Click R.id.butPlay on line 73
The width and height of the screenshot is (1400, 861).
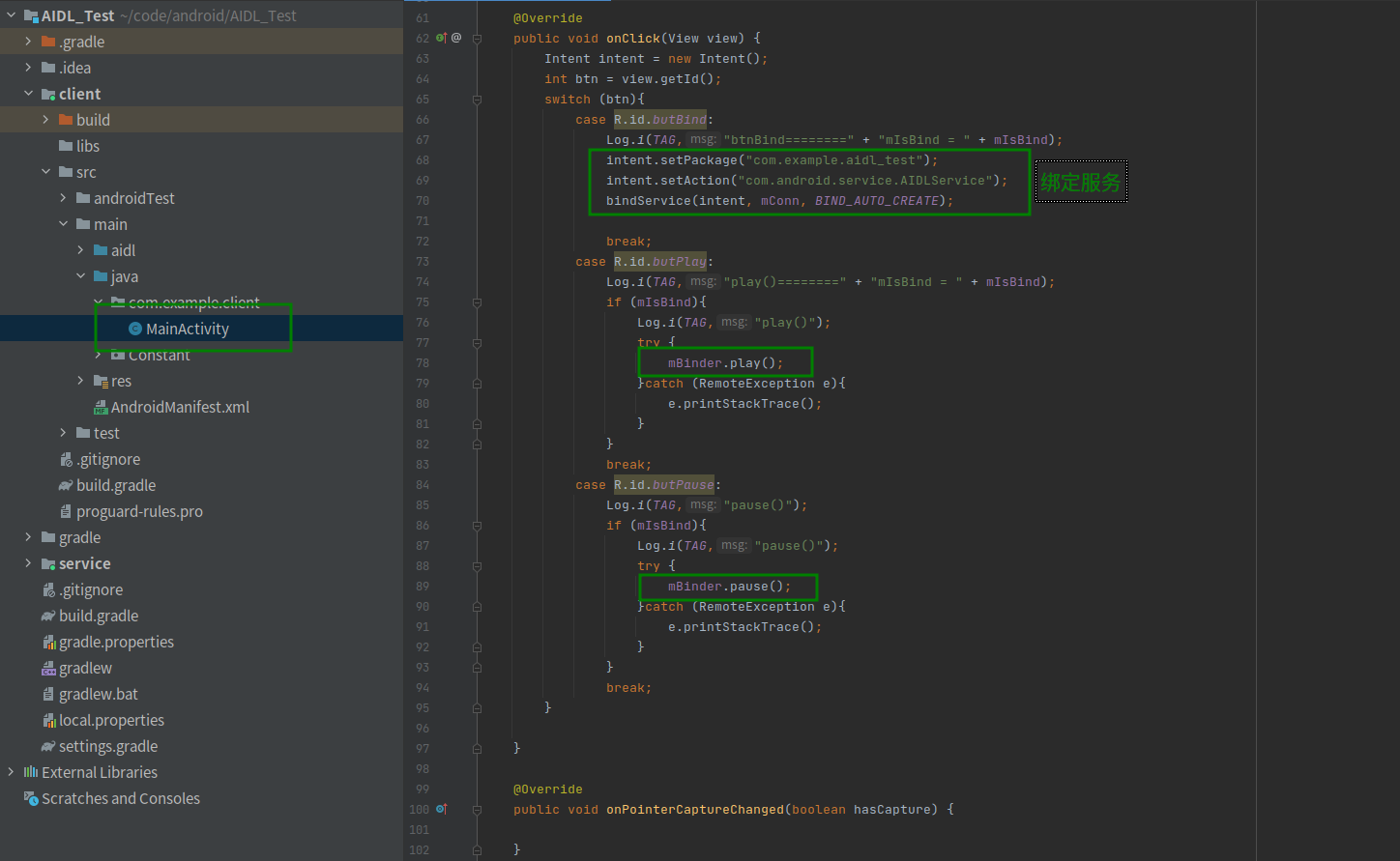(x=660, y=262)
